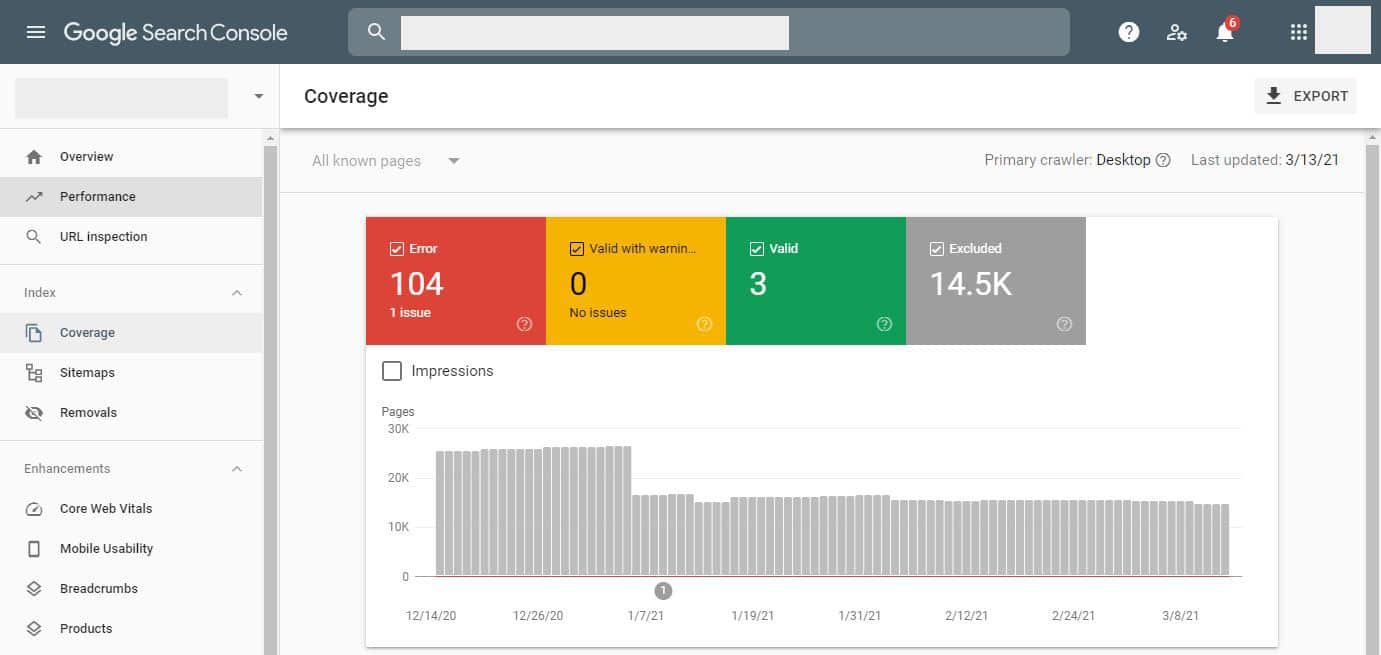Open the property selector dropdown
The height and width of the screenshot is (655, 1381).
click(x=257, y=96)
